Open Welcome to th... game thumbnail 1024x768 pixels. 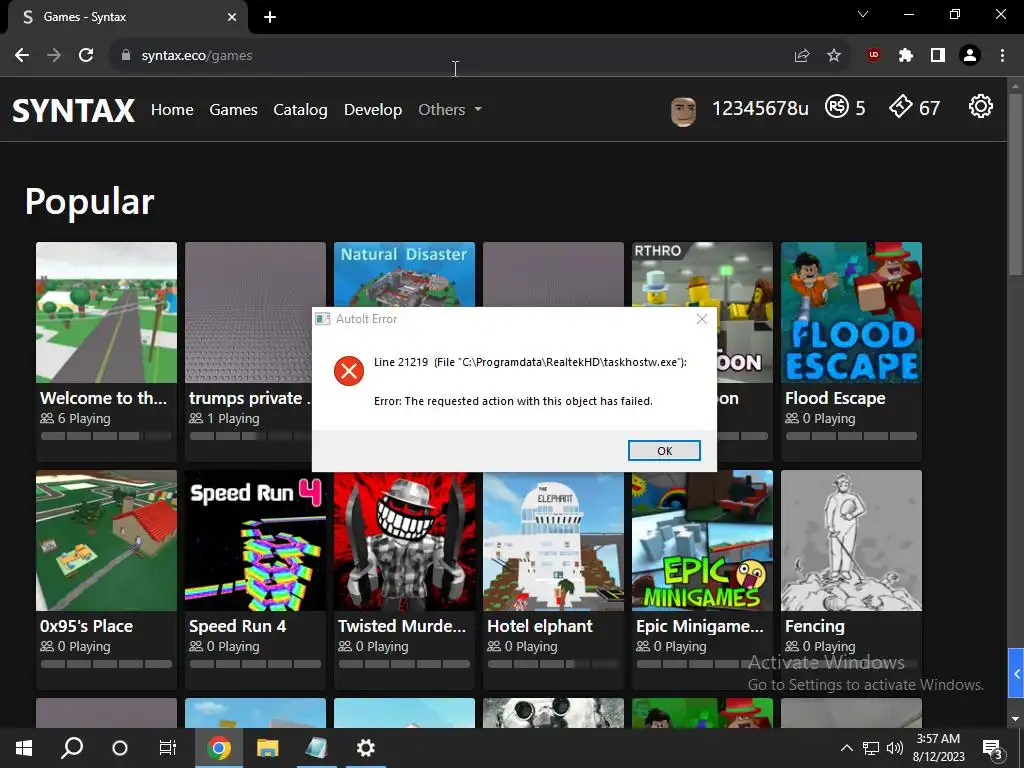point(106,313)
